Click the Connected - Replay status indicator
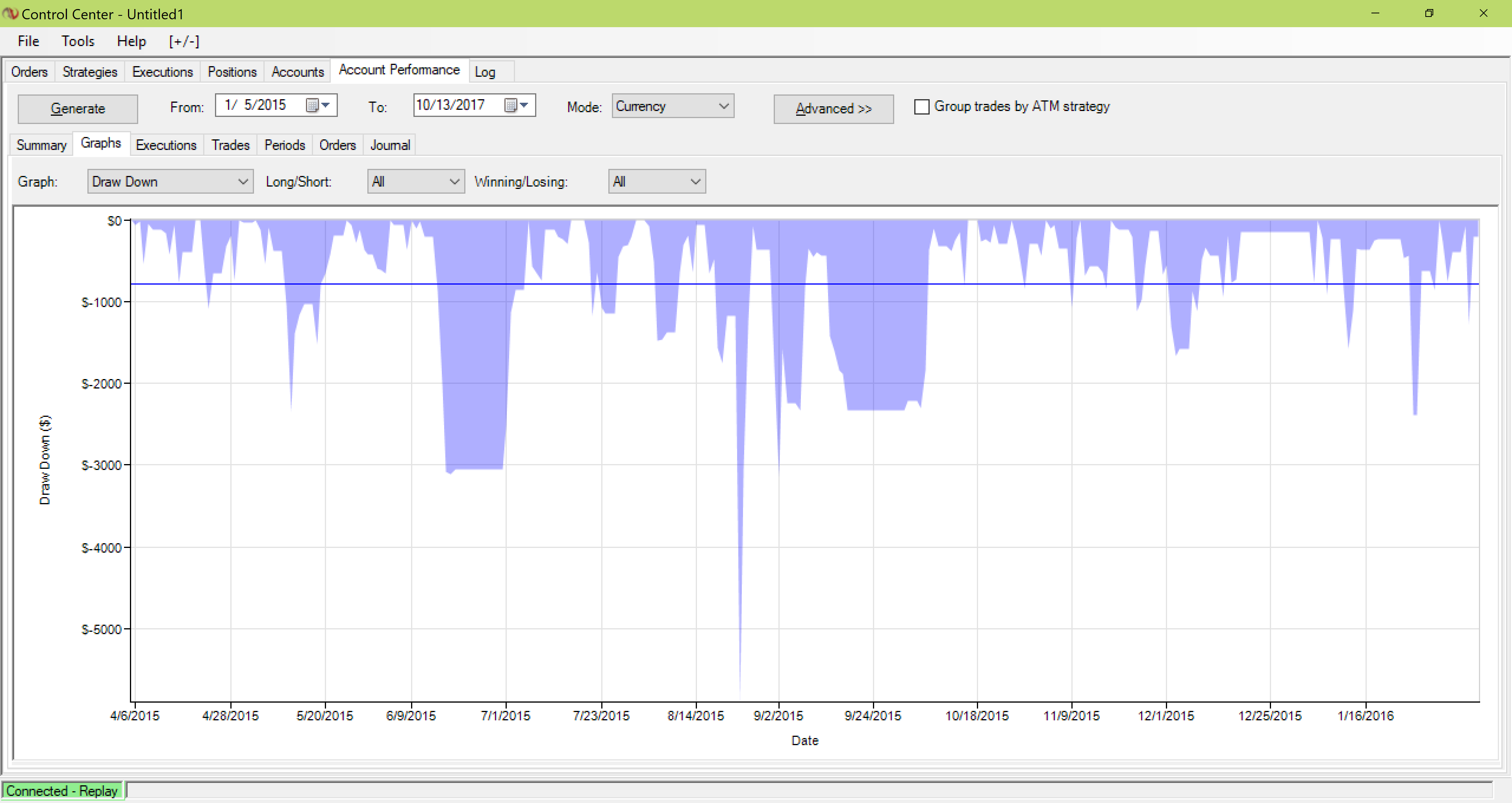1512x803 pixels. pyautogui.click(x=62, y=791)
